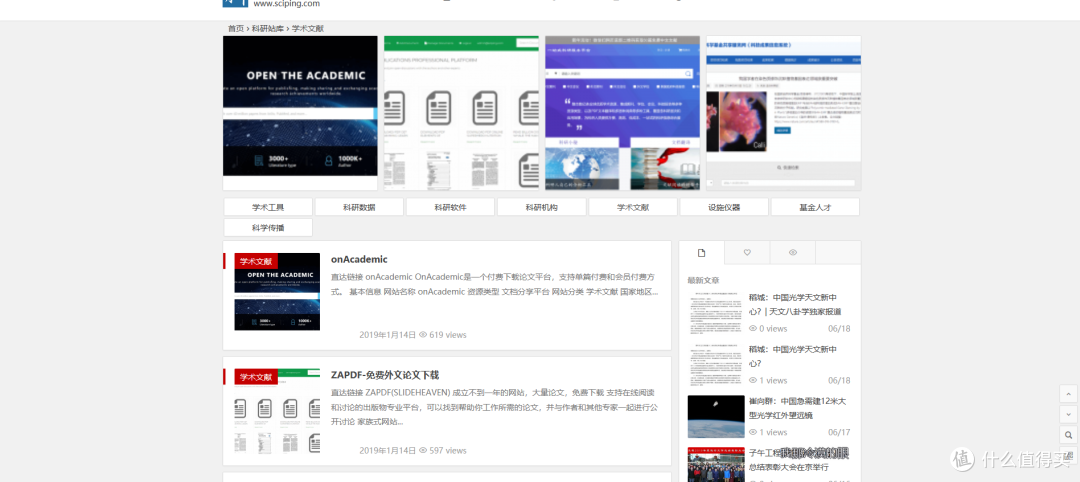Click the Earth-from-space thumbnail of the 崔向群 article

pos(716,416)
